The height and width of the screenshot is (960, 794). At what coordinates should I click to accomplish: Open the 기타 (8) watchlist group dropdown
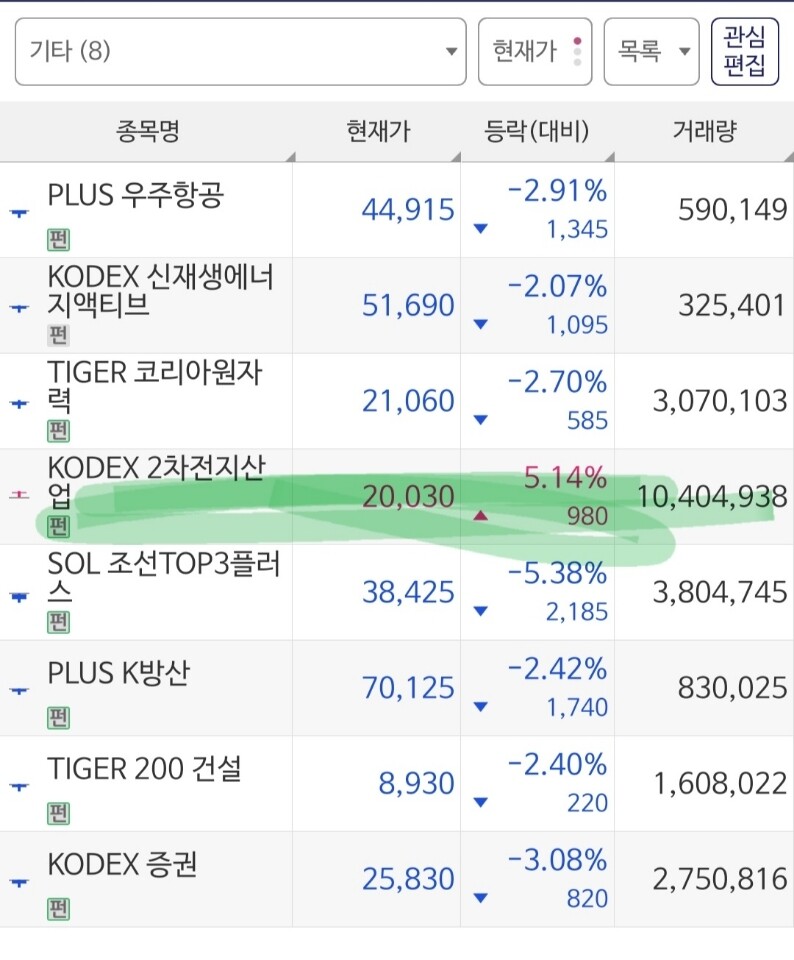241,51
